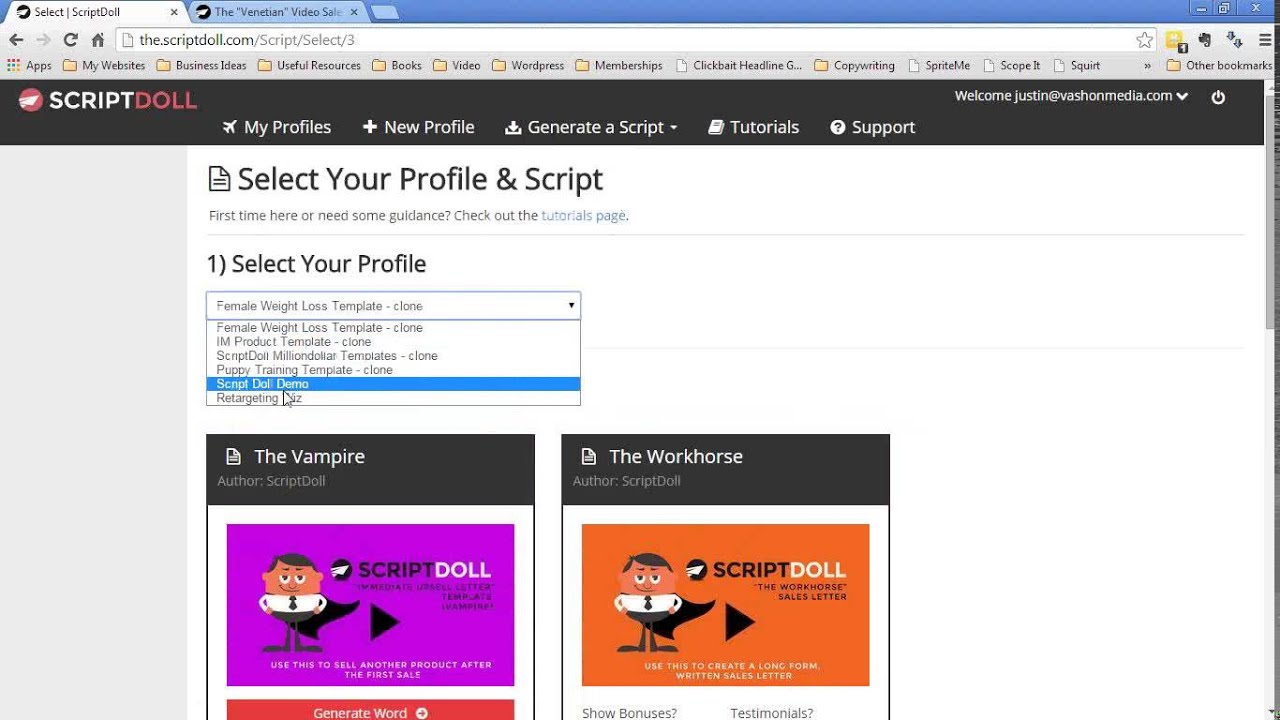1280x720 pixels.
Task: Open Support page
Action: click(x=873, y=127)
